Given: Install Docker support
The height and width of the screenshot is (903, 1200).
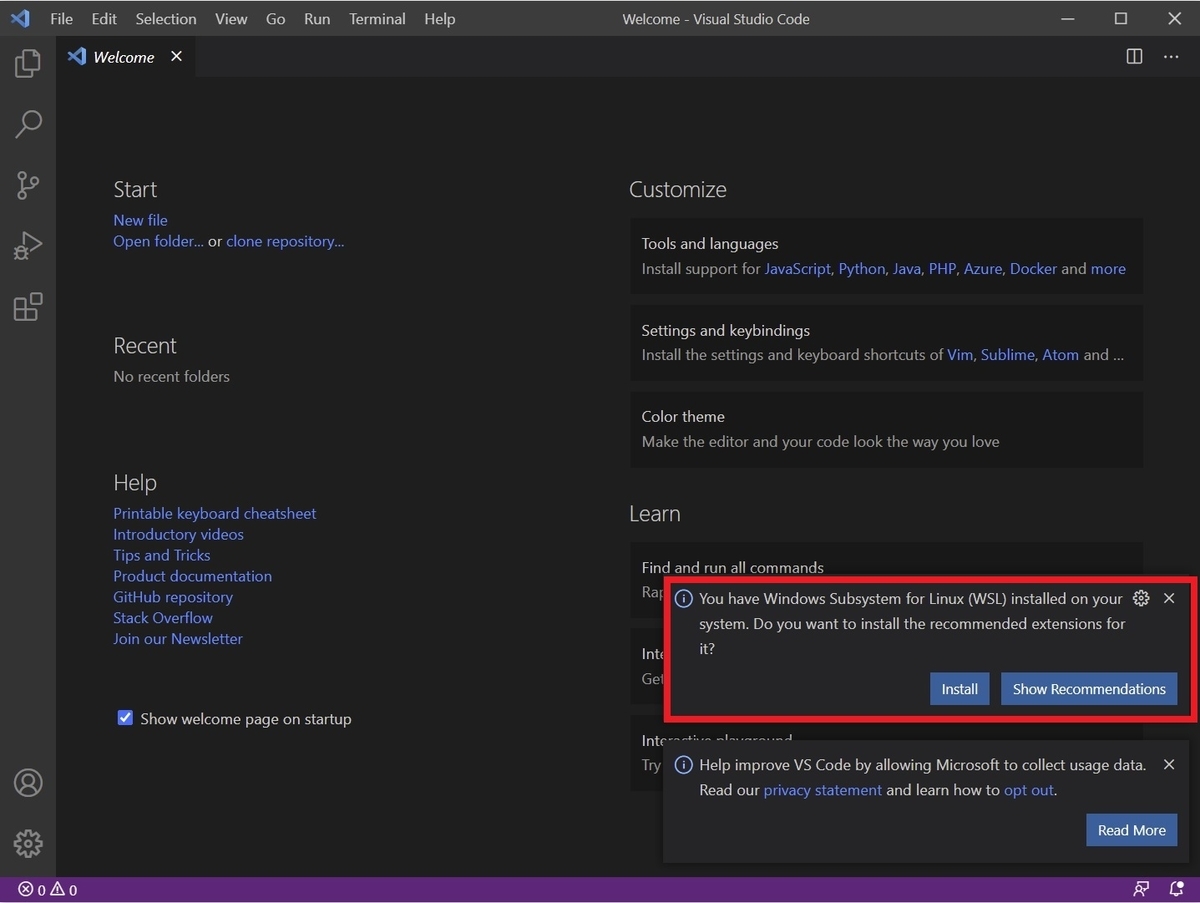Looking at the screenshot, I should (x=1033, y=269).
